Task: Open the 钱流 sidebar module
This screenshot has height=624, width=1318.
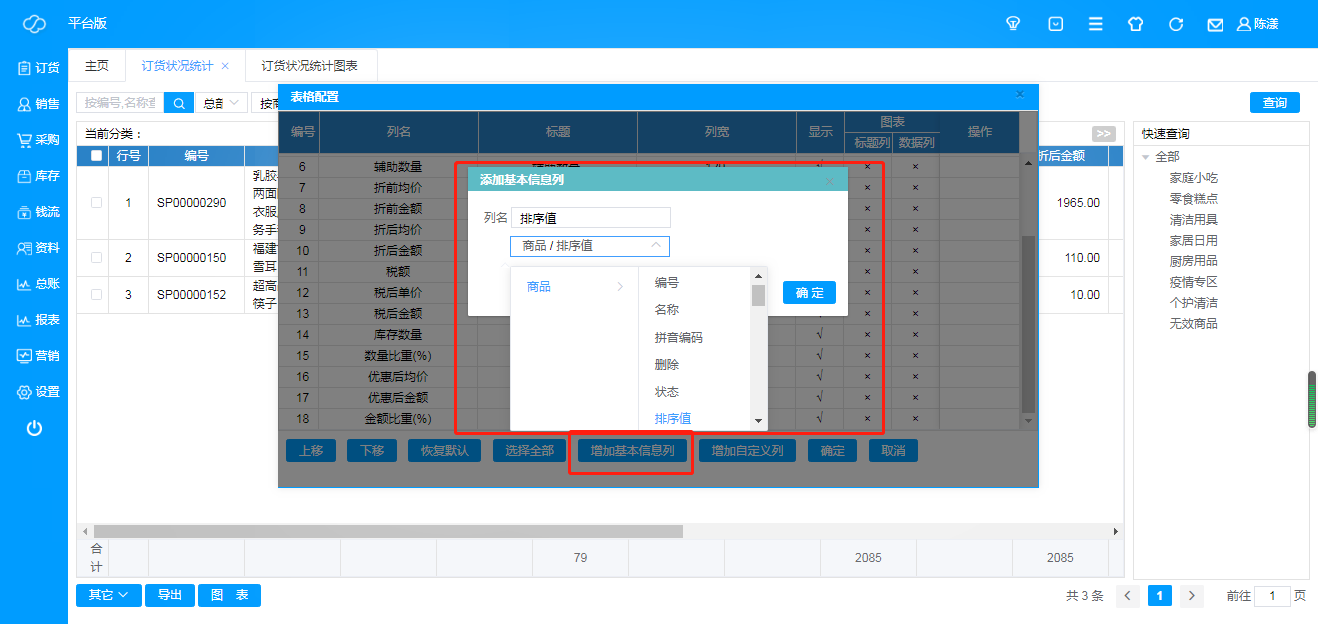Action: [x=38, y=212]
